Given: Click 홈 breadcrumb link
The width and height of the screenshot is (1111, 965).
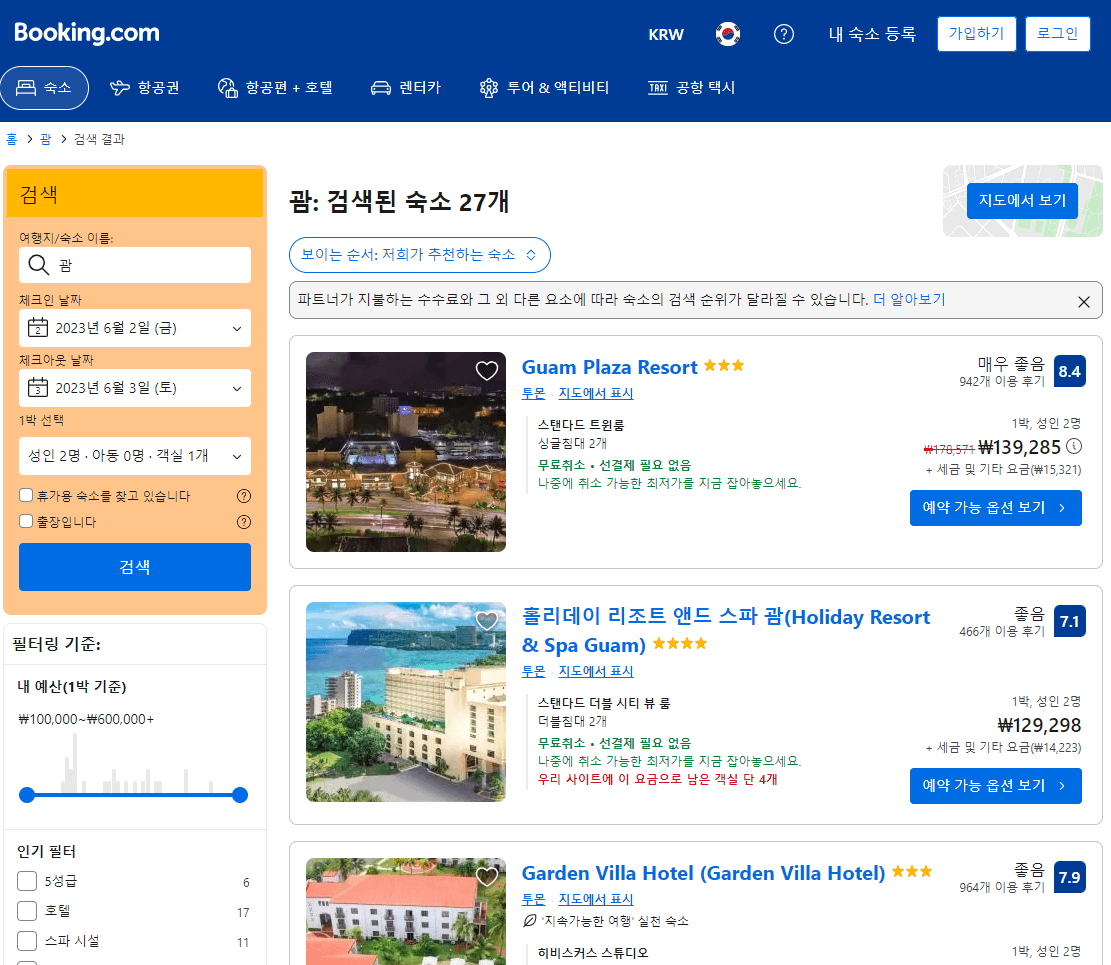Looking at the screenshot, I should [11, 139].
